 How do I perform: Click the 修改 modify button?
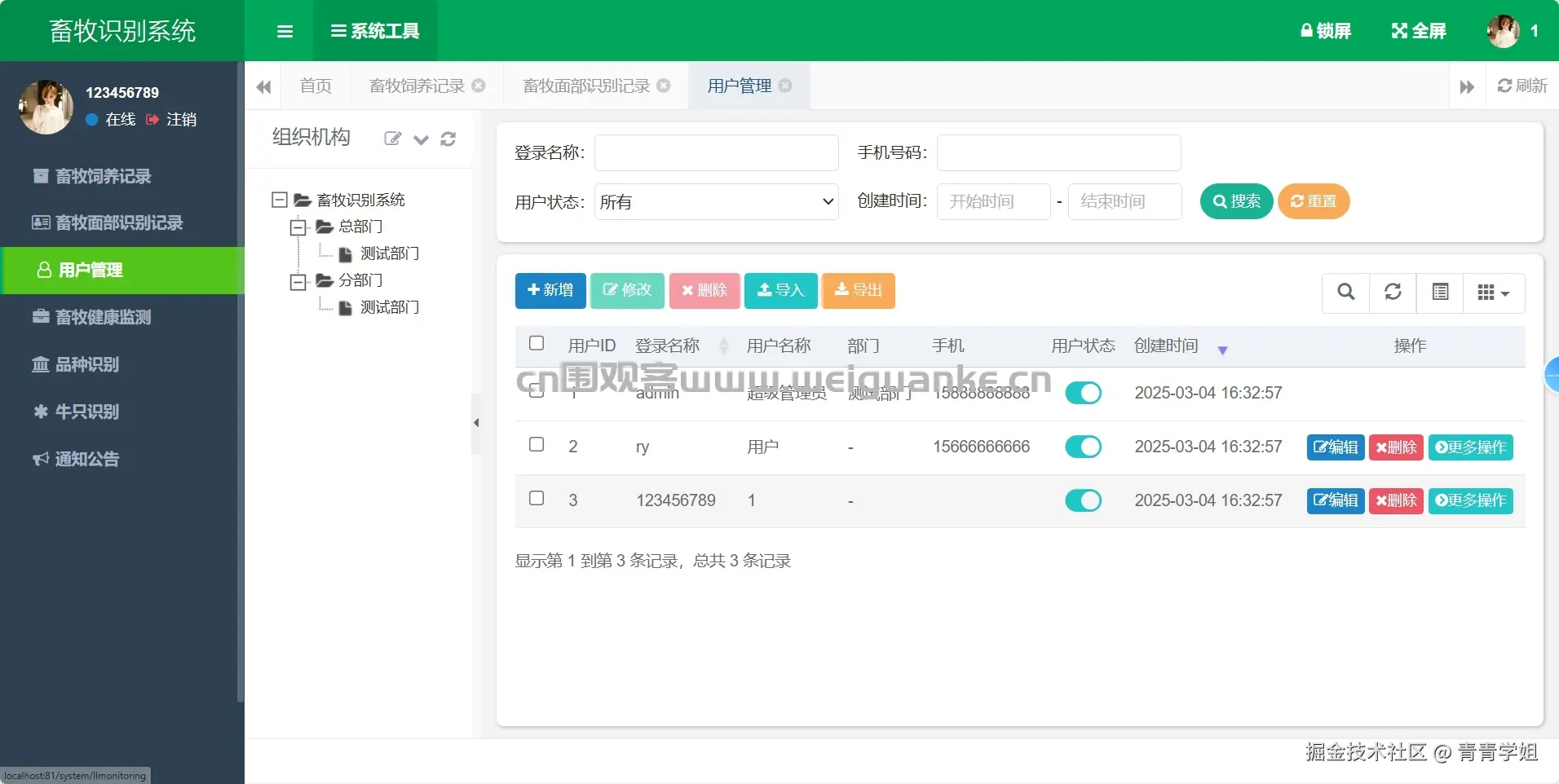tap(627, 291)
